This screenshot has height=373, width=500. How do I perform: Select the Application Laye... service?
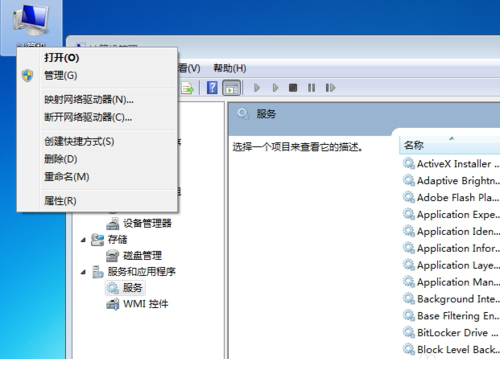(x=458, y=265)
